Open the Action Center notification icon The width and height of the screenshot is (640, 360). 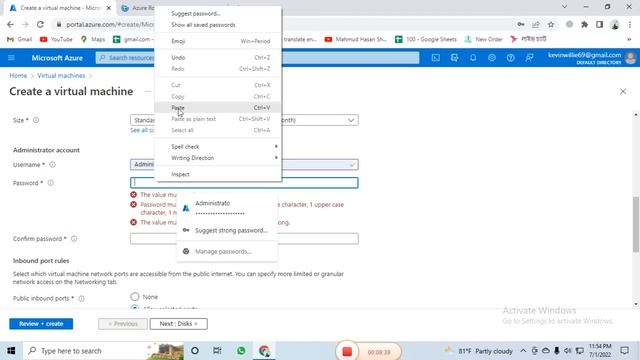pyautogui.click(x=624, y=351)
